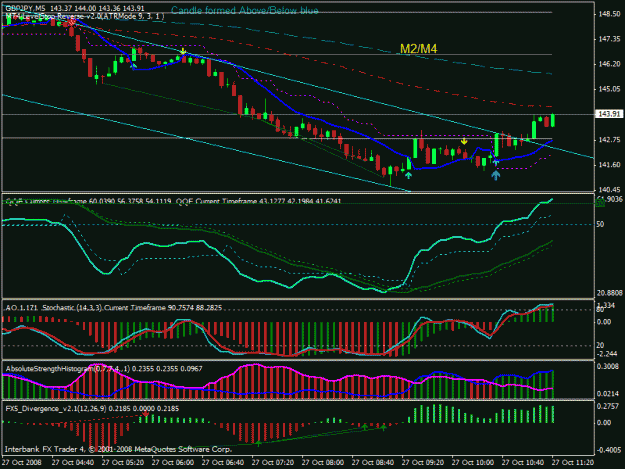625x469 pixels.
Task: Click the AbsoluteStrengthHistogram indicator label
Action: click(x=104, y=369)
